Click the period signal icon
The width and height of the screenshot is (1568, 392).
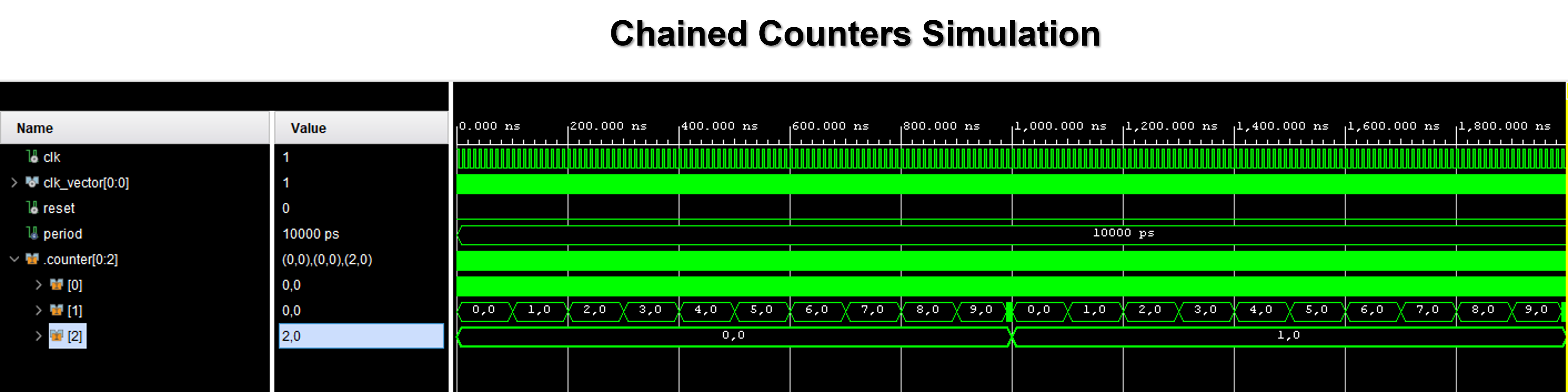(x=33, y=234)
